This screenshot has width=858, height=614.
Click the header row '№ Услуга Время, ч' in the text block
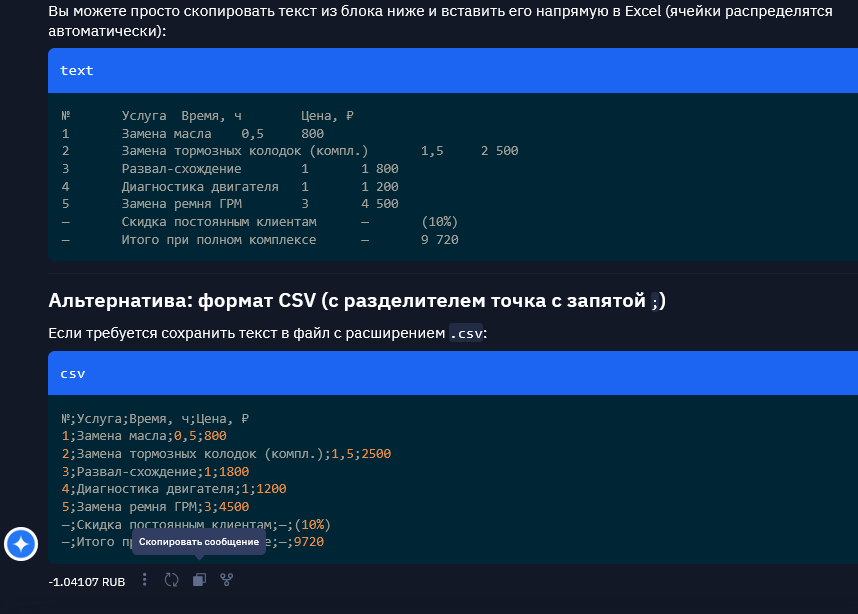click(x=207, y=116)
